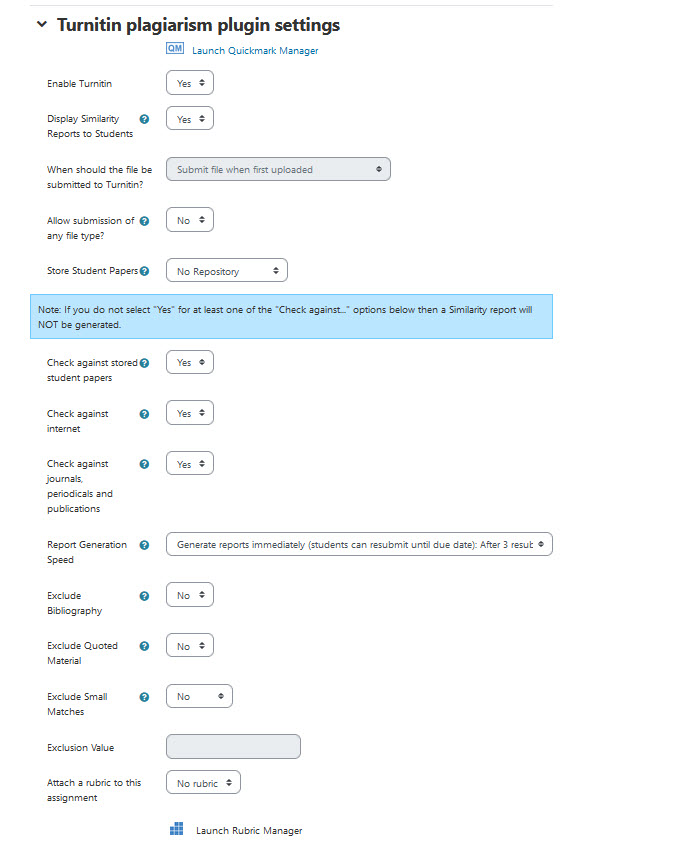Open help for Allow submission of any file type
The image size is (680, 847).
[144, 220]
